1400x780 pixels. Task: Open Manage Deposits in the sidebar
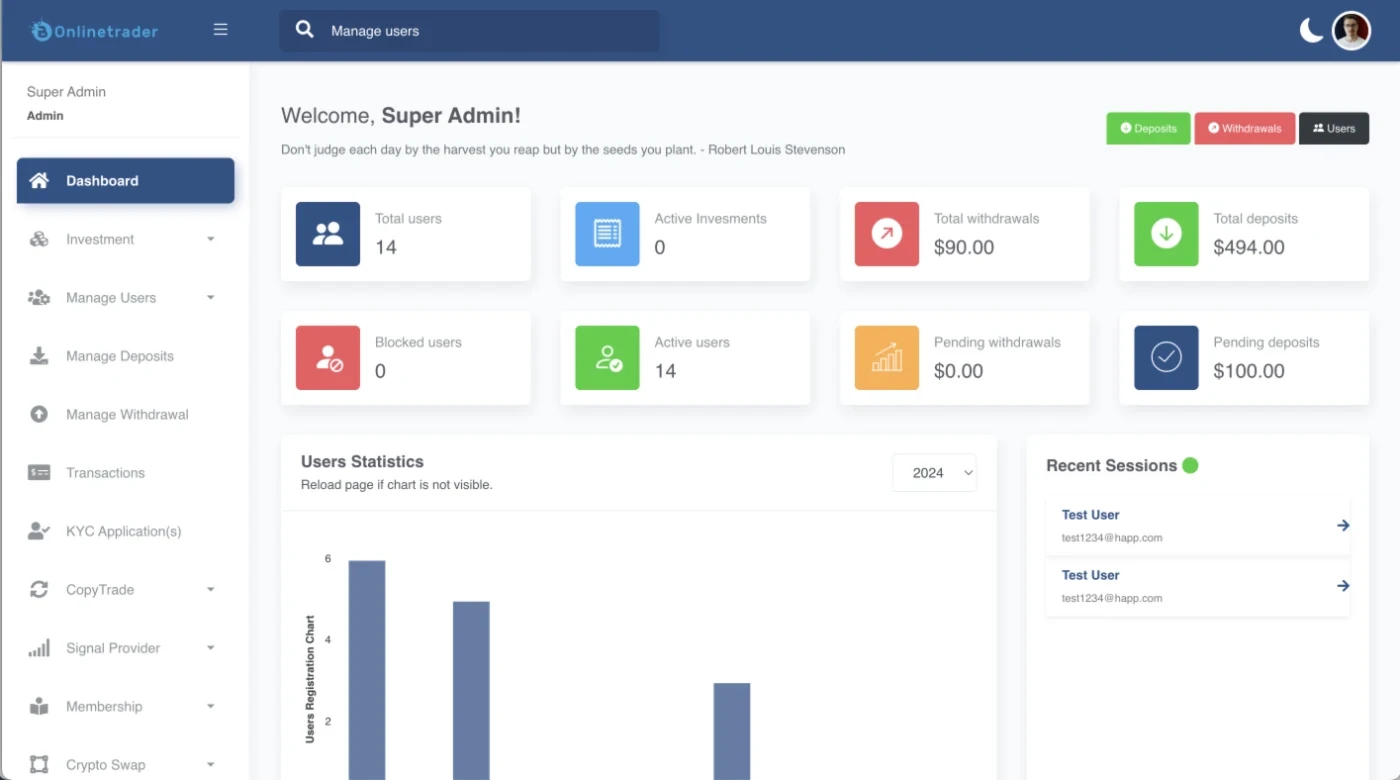[x=119, y=356]
